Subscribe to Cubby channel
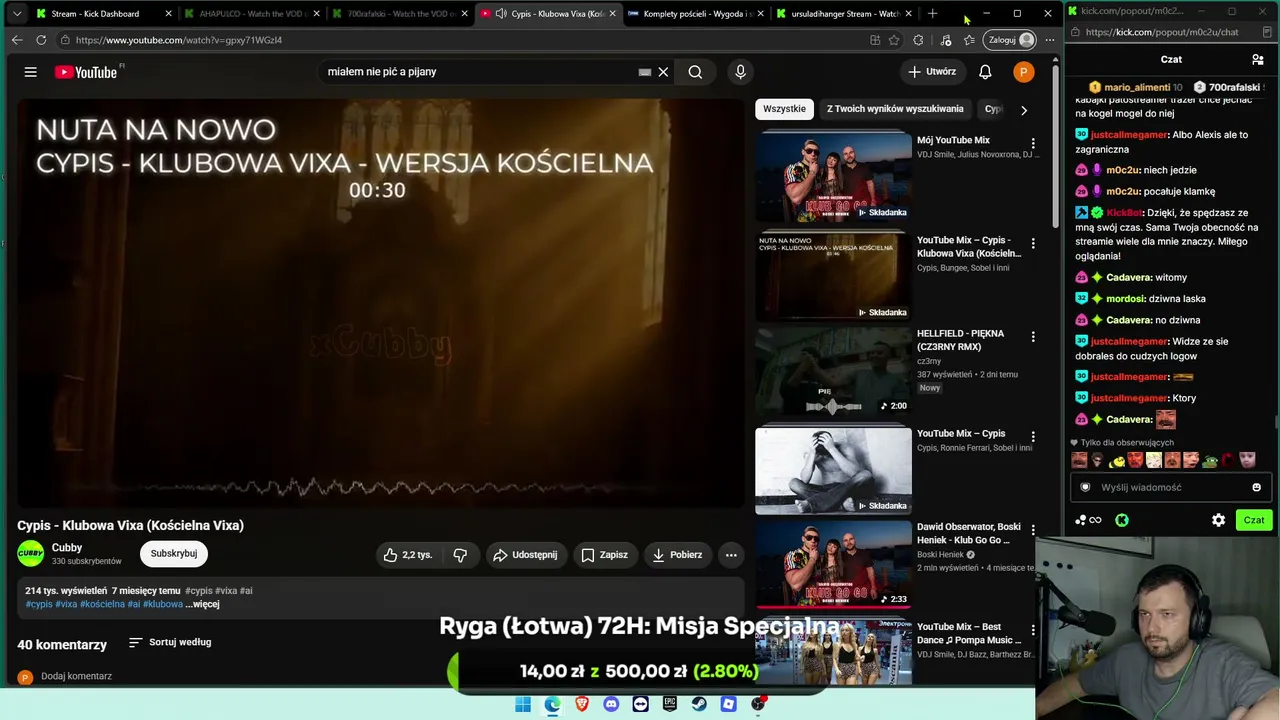This screenshot has width=1280, height=720. pos(174,553)
